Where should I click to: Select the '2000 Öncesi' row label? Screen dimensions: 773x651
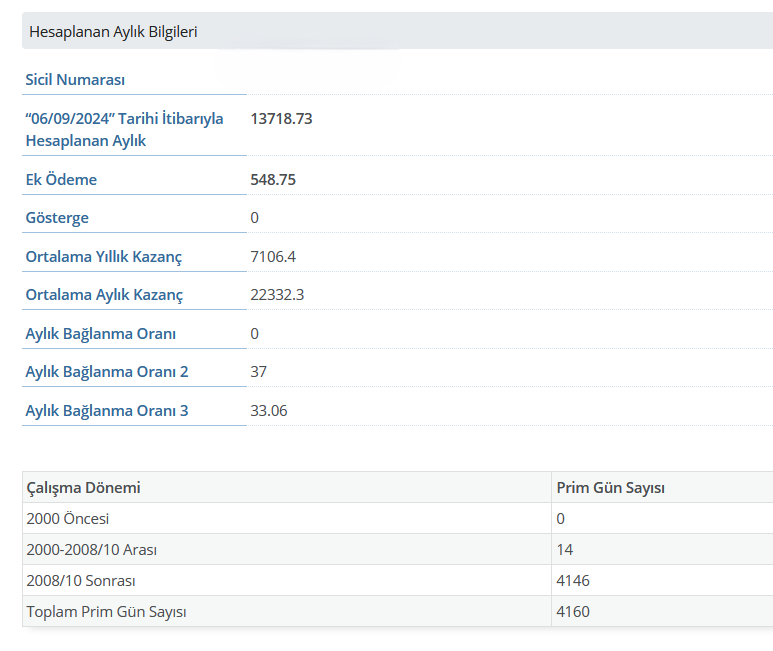(x=68, y=518)
